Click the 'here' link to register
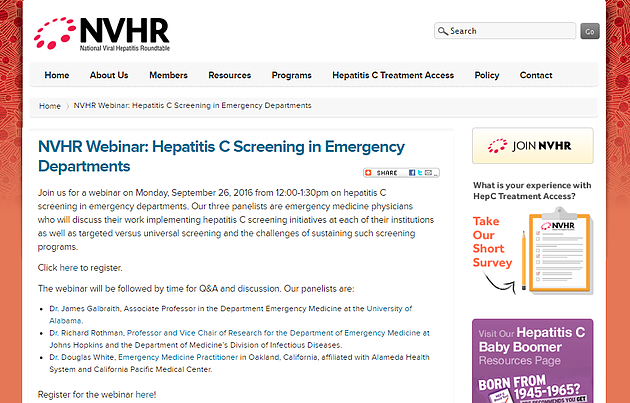This screenshot has height=403, width=630. (68, 268)
